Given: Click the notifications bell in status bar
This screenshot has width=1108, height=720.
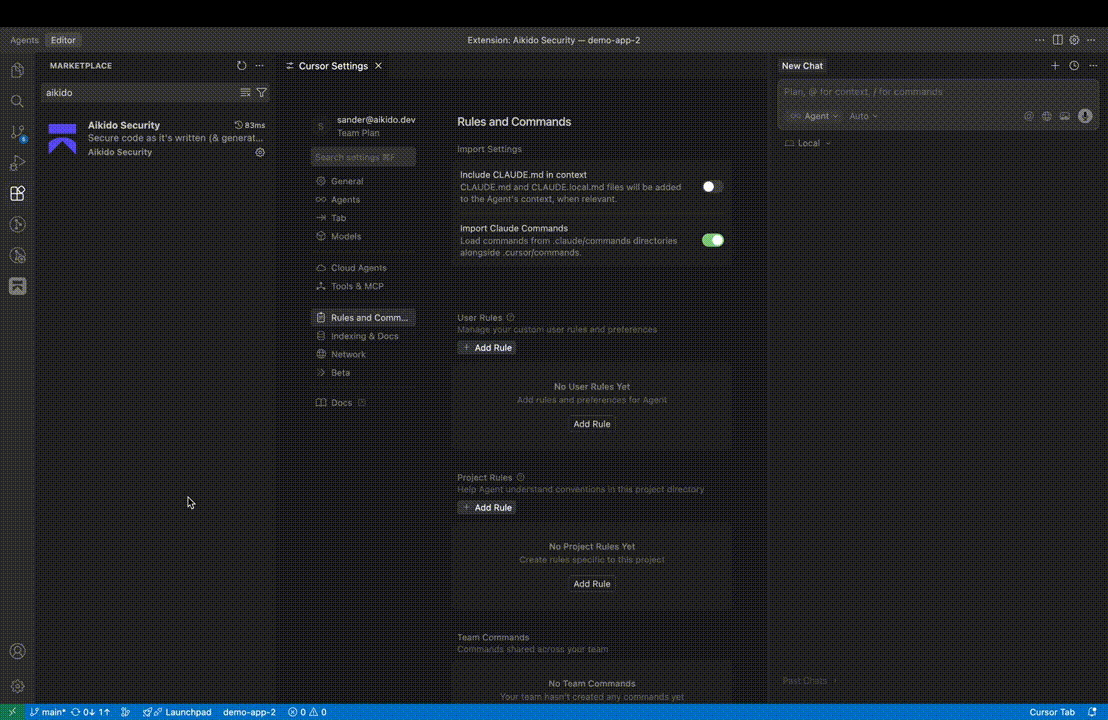Looking at the screenshot, I should (x=1092, y=712).
